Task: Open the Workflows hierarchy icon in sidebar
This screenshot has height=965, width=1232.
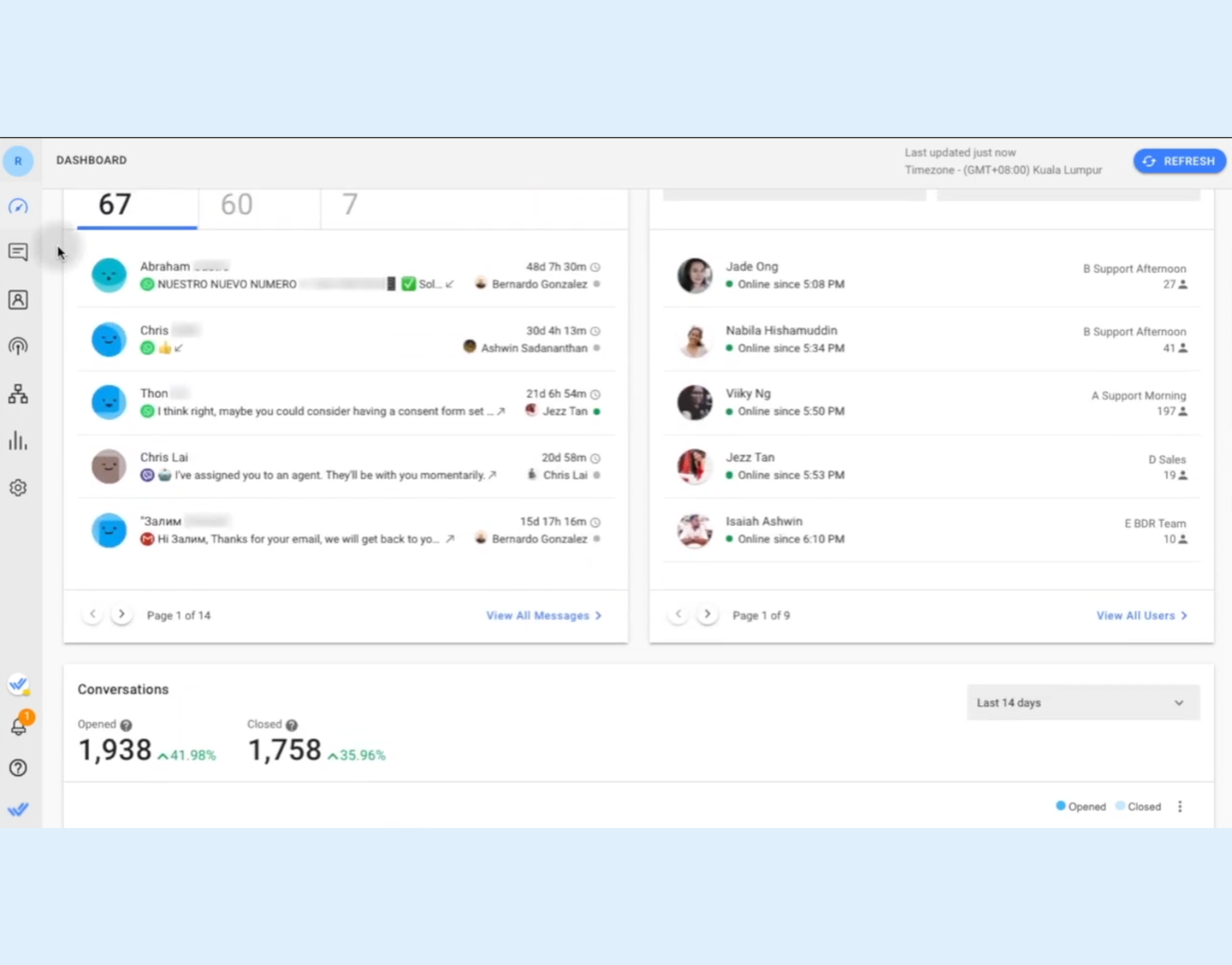Action: pyautogui.click(x=18, y=394)
